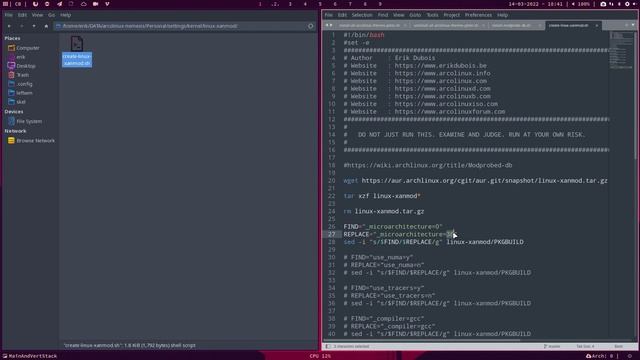Image resolution: width=640 pixels, height=360 pixels.
Task: Open the erik home folder in Places
Action: point(20,57)
